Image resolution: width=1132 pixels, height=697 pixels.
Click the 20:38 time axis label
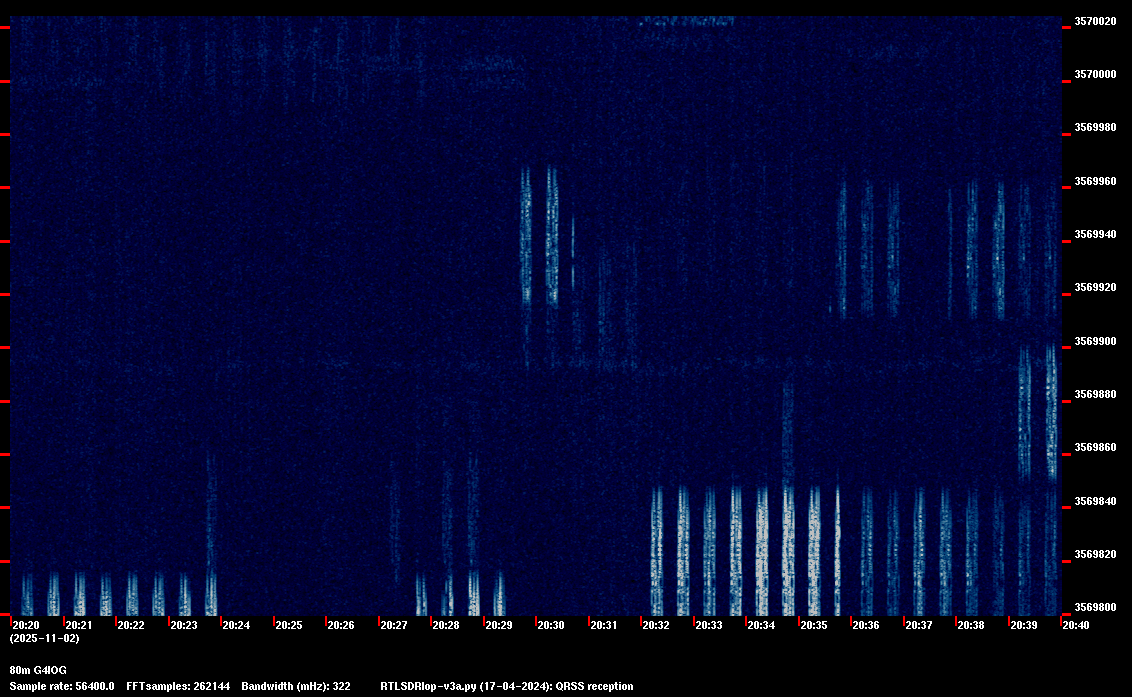971,625
